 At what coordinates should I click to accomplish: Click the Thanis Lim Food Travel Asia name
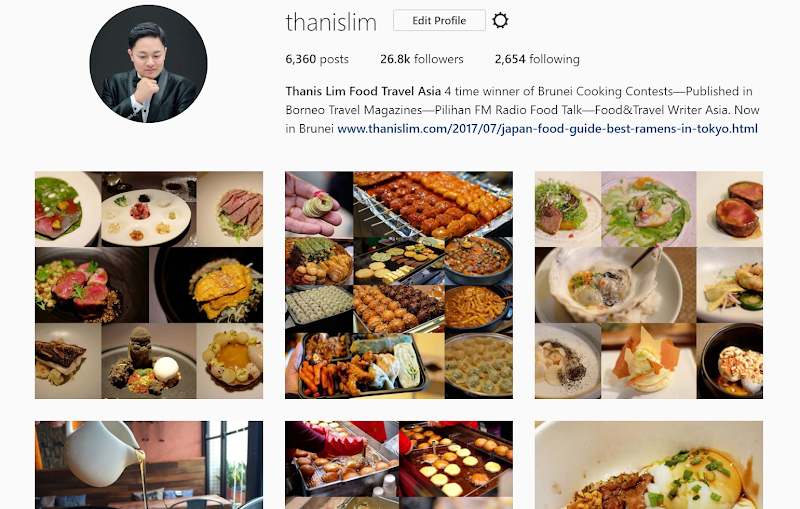(363, 91)
